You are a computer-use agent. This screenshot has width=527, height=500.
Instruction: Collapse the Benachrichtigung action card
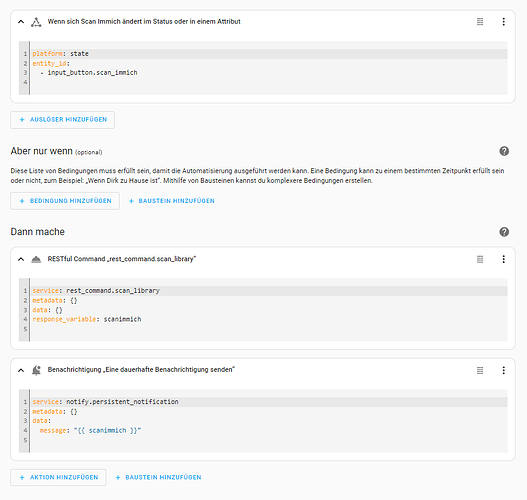pyautogui.click(x=21, y=370)
